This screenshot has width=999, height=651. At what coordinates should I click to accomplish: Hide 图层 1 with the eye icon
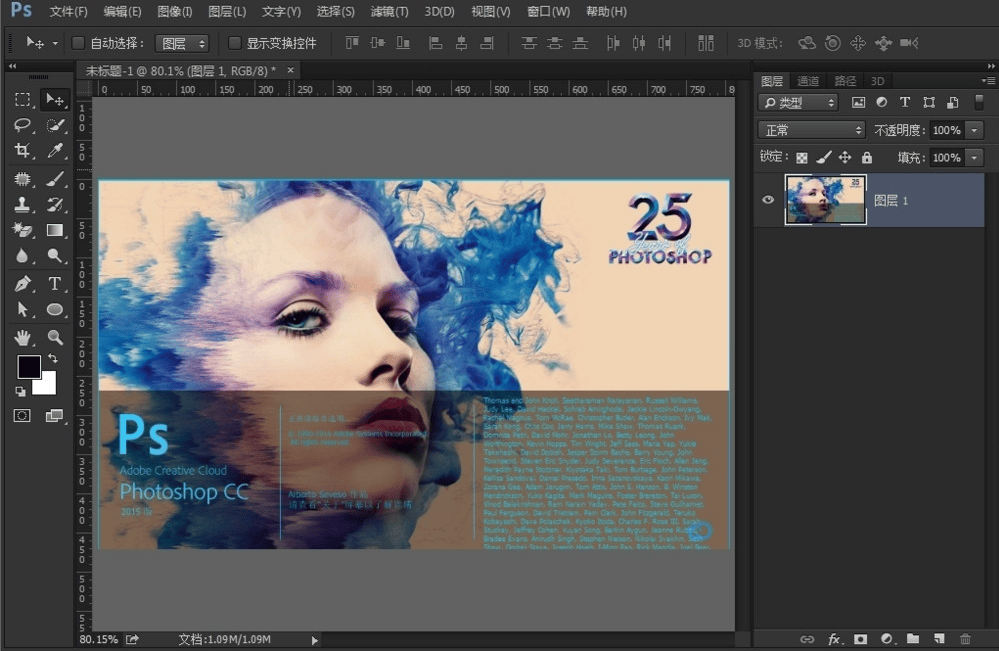[768, 200]
